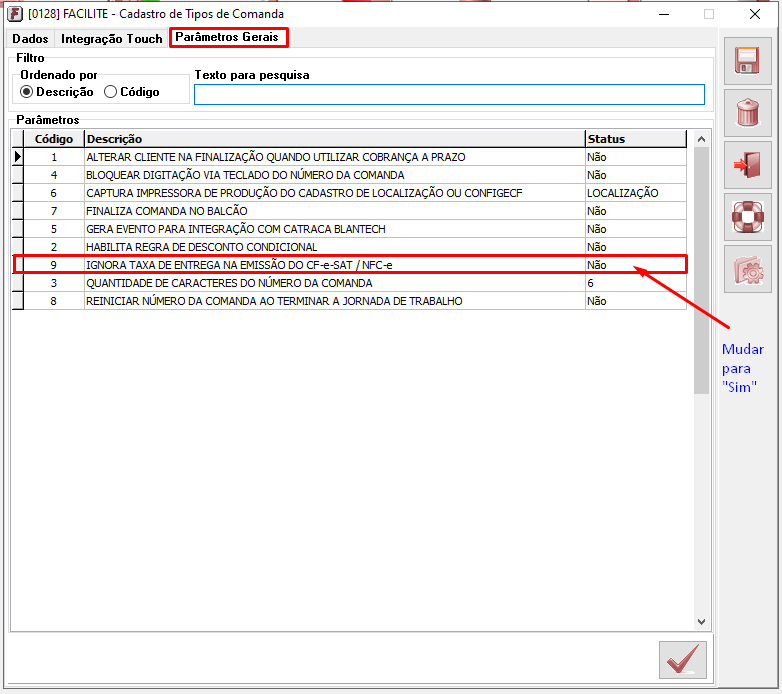Image resolution: width=782 pixels, height=694 pixels.
Task: Select the Parâmetros Gerais tab
Action: click(x=228, y=38)
